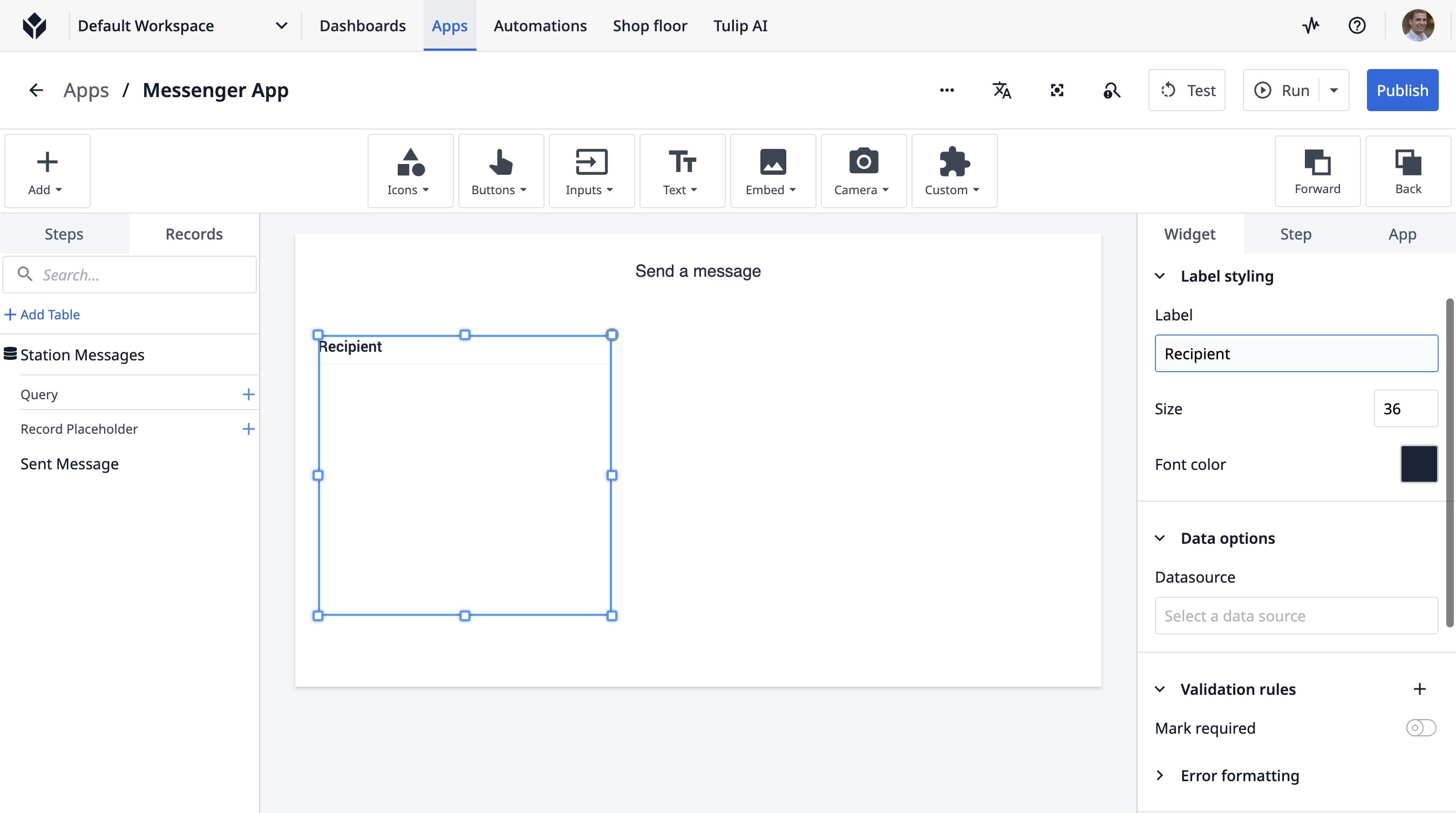Expand the Error formatting section

(1160, 775)
